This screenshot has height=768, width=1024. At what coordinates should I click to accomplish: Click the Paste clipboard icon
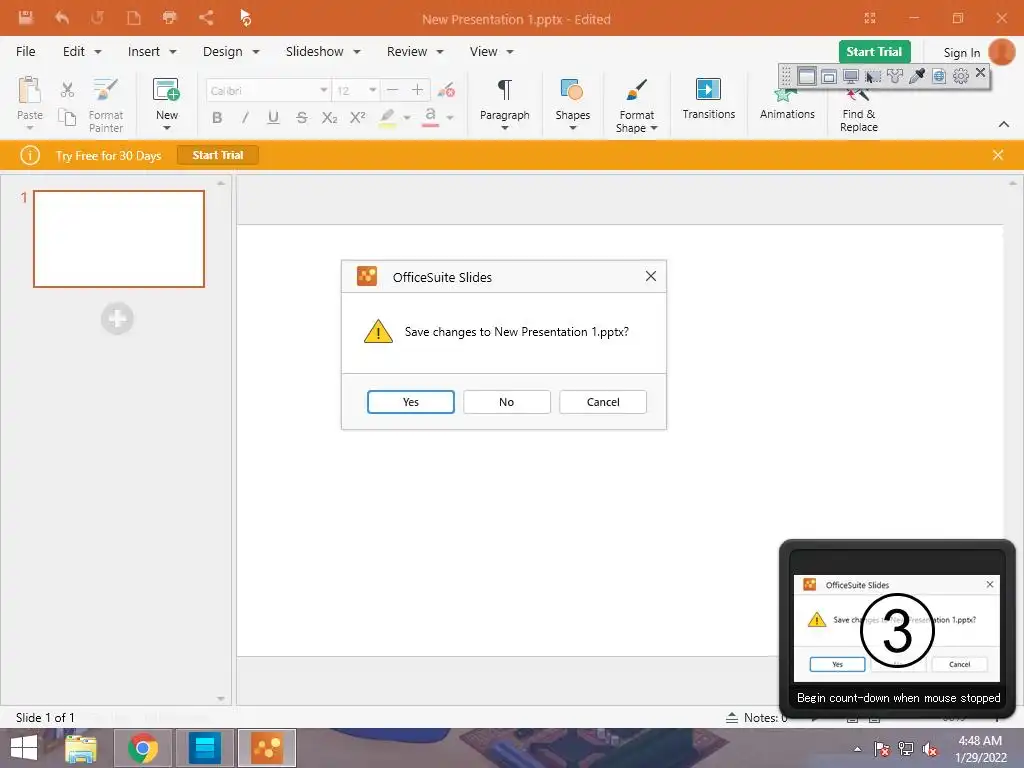(x=29, y=90)
